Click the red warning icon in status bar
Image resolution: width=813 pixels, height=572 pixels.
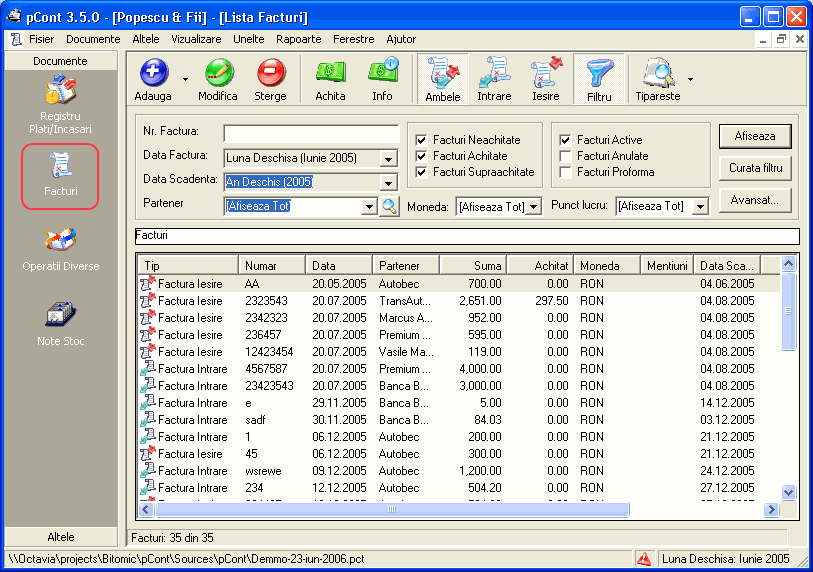(x=644, y=559)
